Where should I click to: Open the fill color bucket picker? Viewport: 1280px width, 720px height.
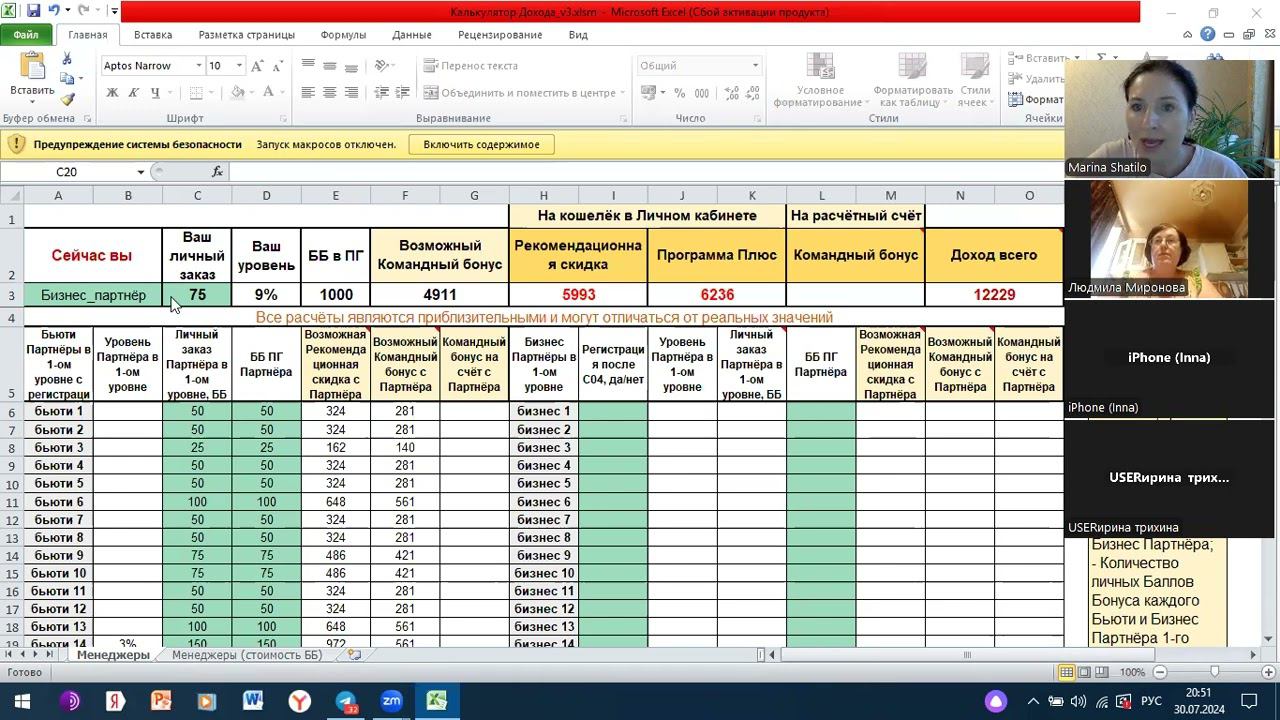pyautogui.click(x=238, y=93)
